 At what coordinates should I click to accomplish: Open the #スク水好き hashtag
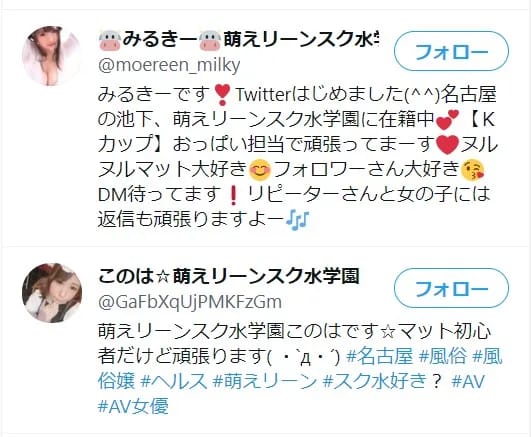pyautogui.click(x=374, y=381)
